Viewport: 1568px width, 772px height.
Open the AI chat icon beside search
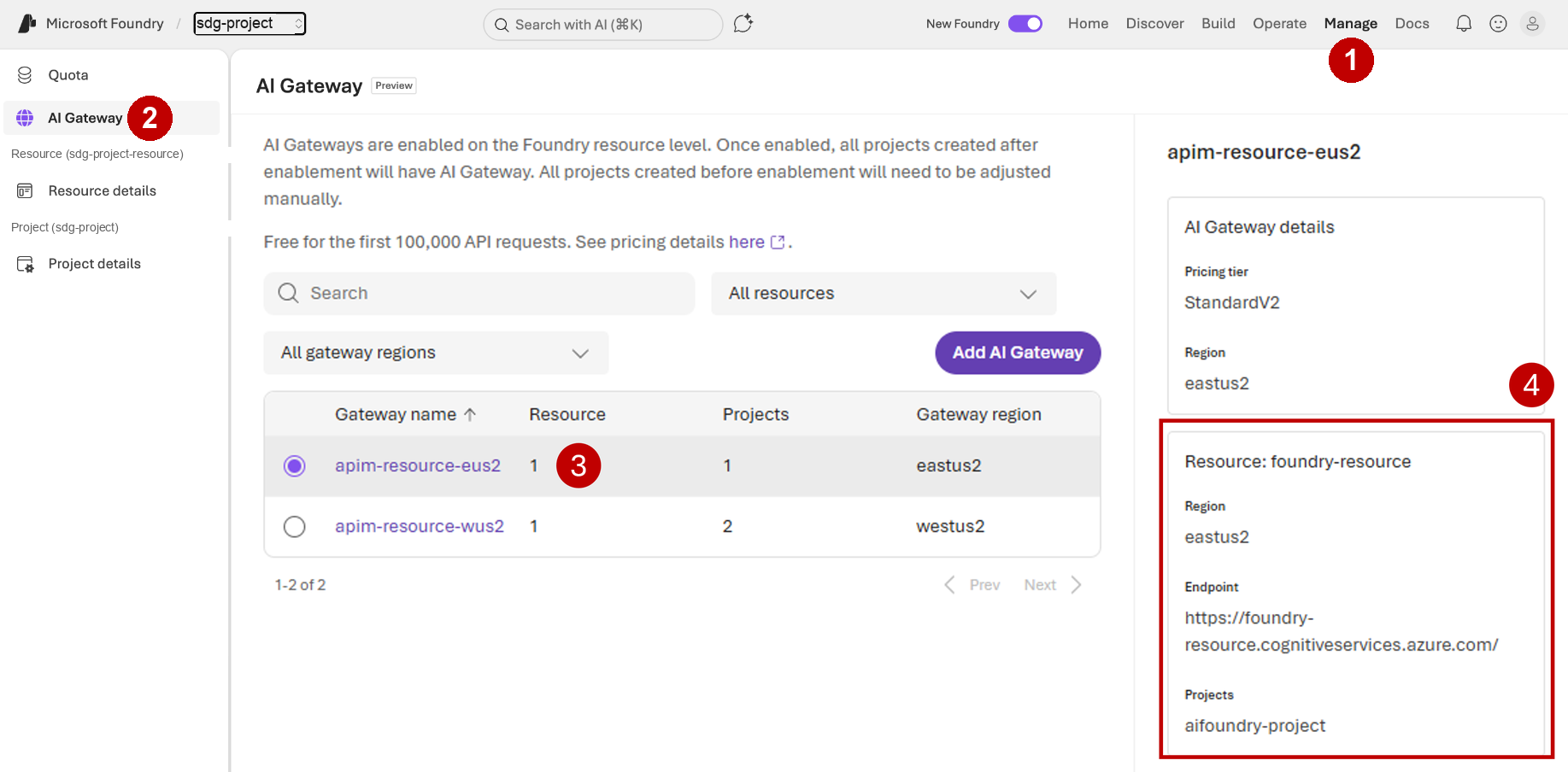[x=743, y=24]
